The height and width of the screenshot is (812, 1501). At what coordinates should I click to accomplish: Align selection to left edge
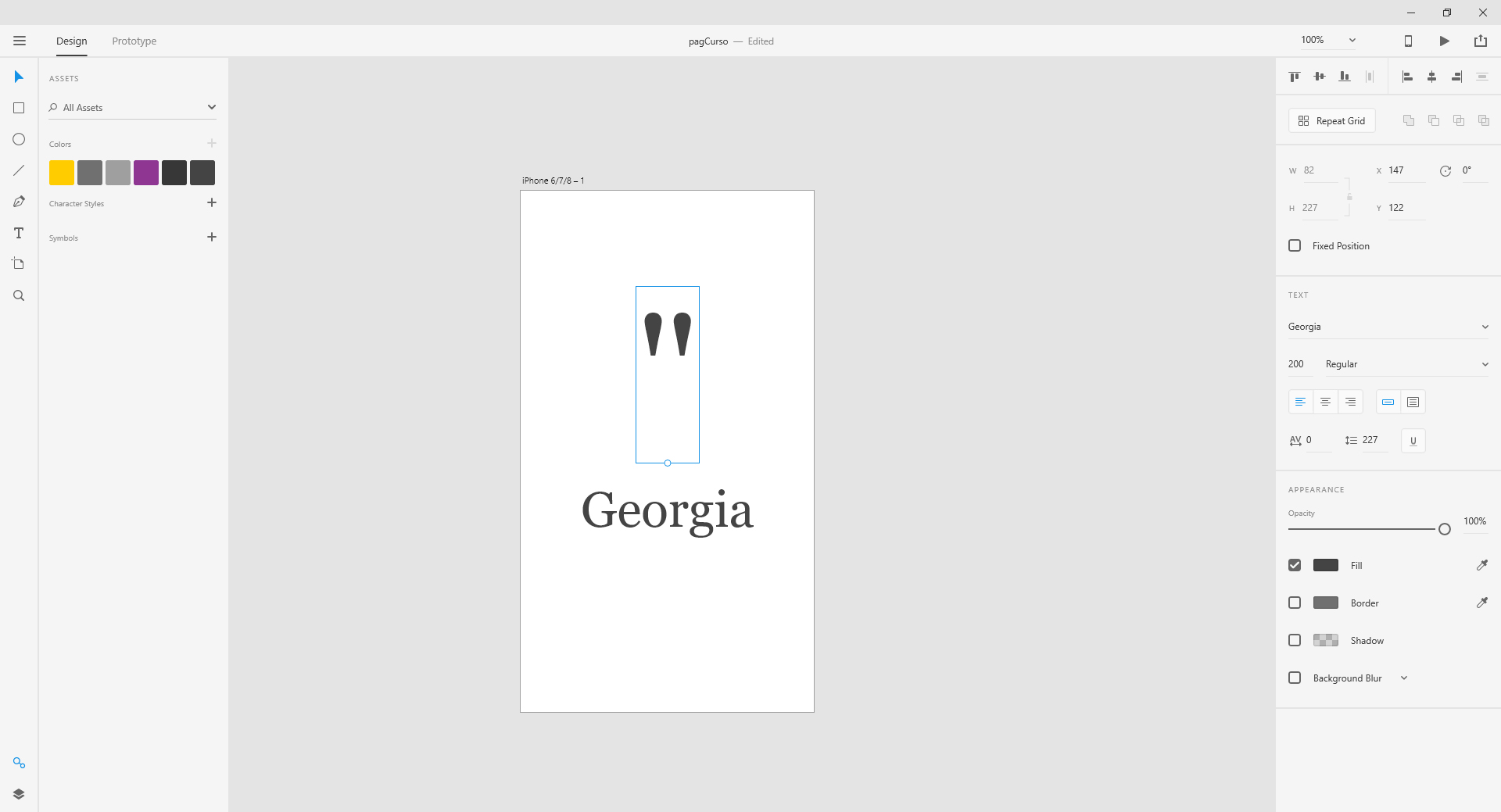click(1407, 77)
